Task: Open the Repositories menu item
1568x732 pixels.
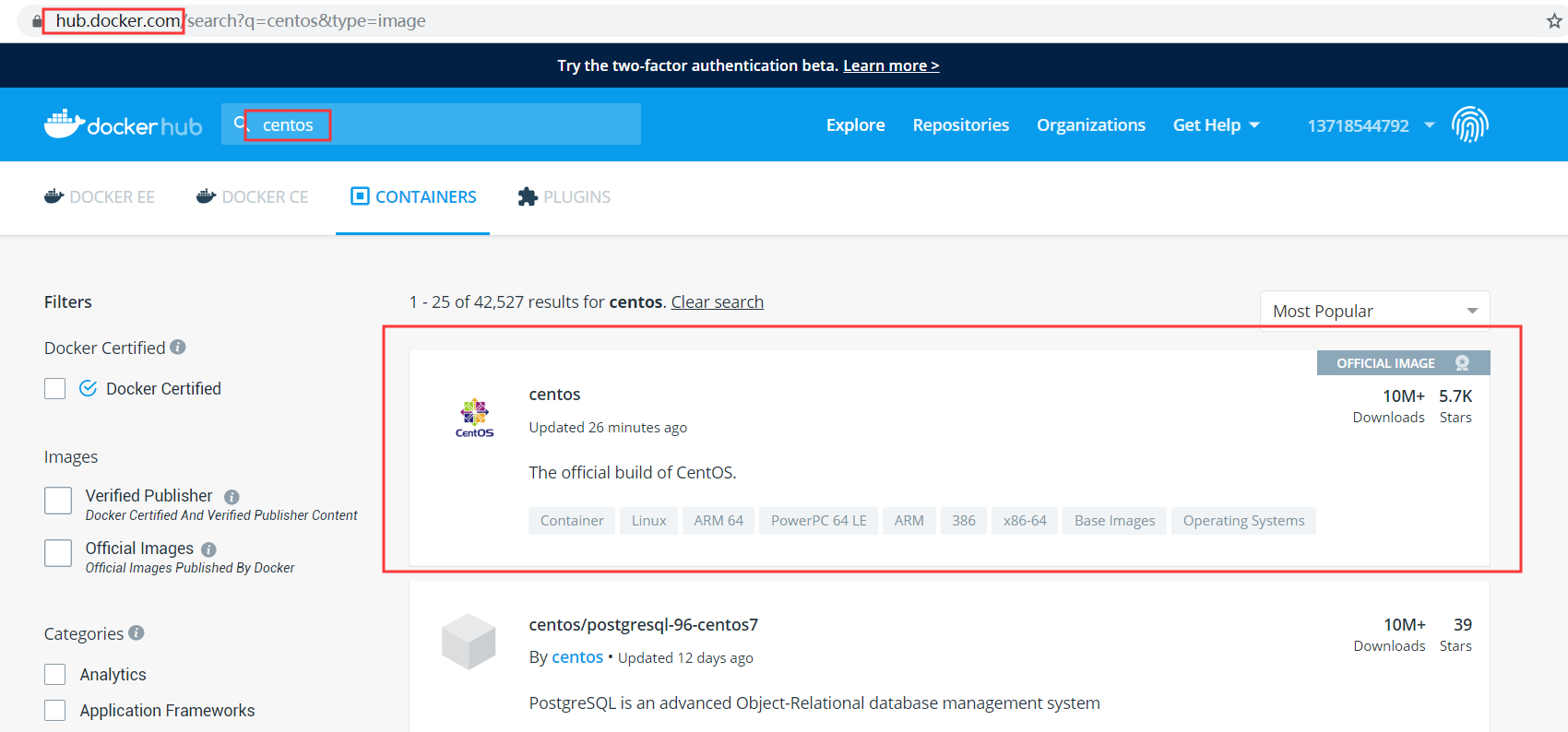Action: (x=961, y=124)
